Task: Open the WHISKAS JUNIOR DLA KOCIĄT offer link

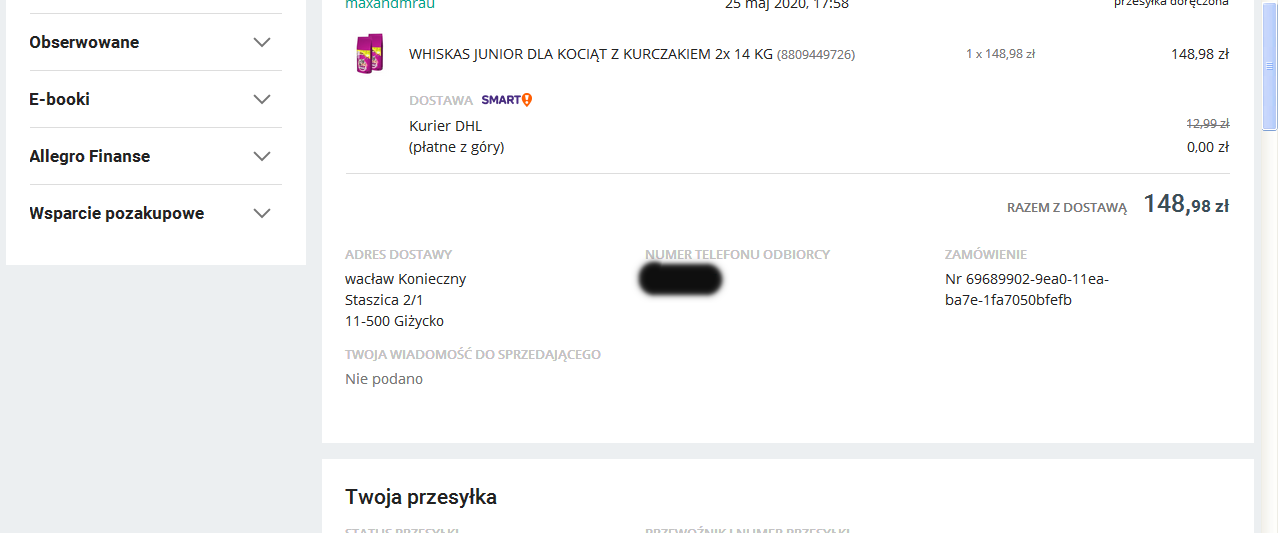Action: click(x=591, y=54)
